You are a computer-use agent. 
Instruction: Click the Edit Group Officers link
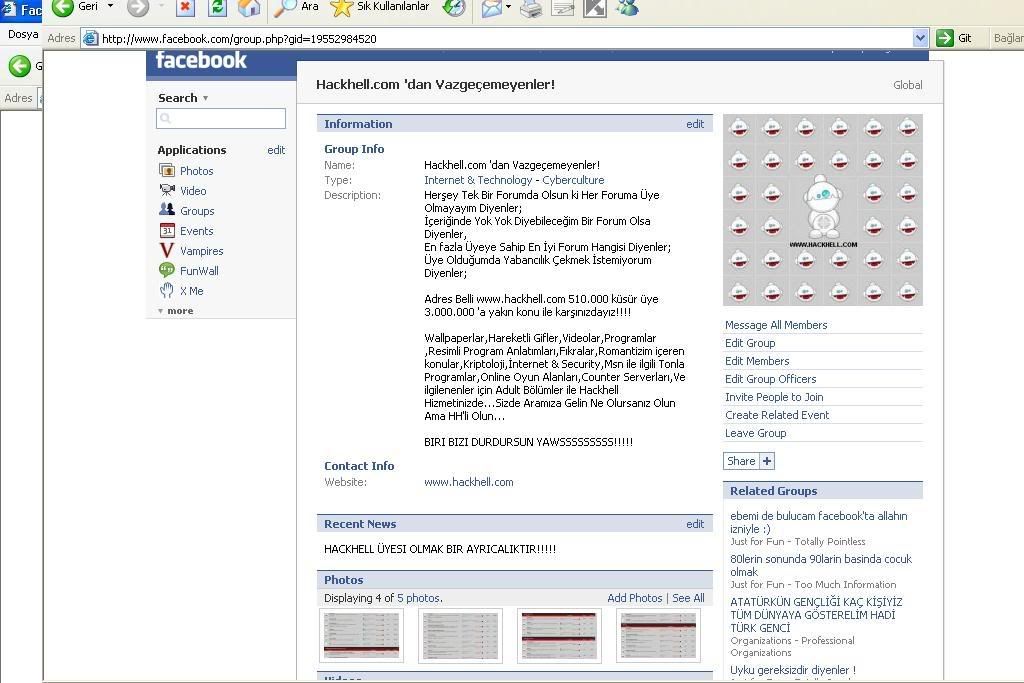(771, 379)
